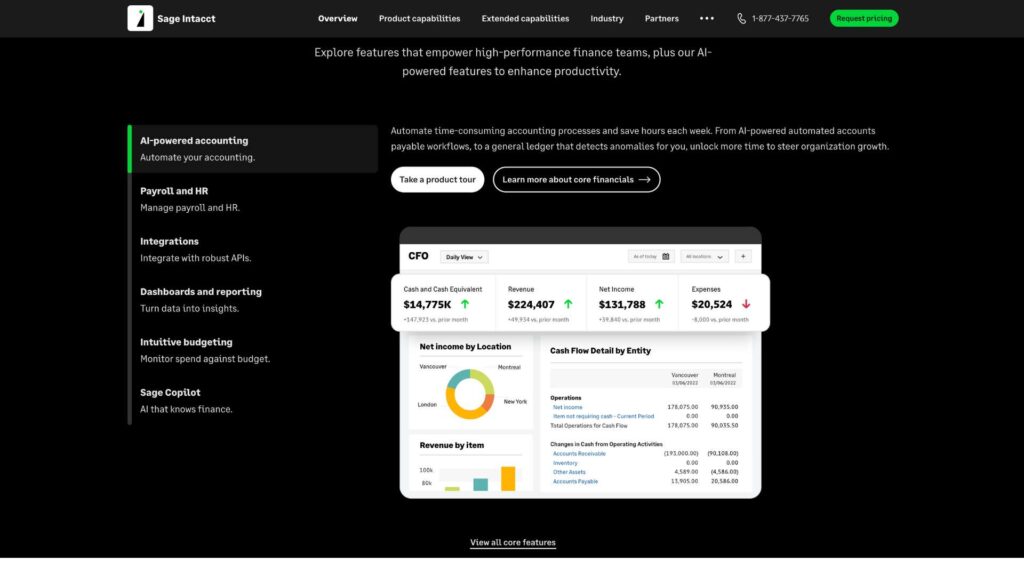This screenshot has width=1024, height=576.
Task: Click the green up arrow beside Revenue
Action: [x=568, y=302]
